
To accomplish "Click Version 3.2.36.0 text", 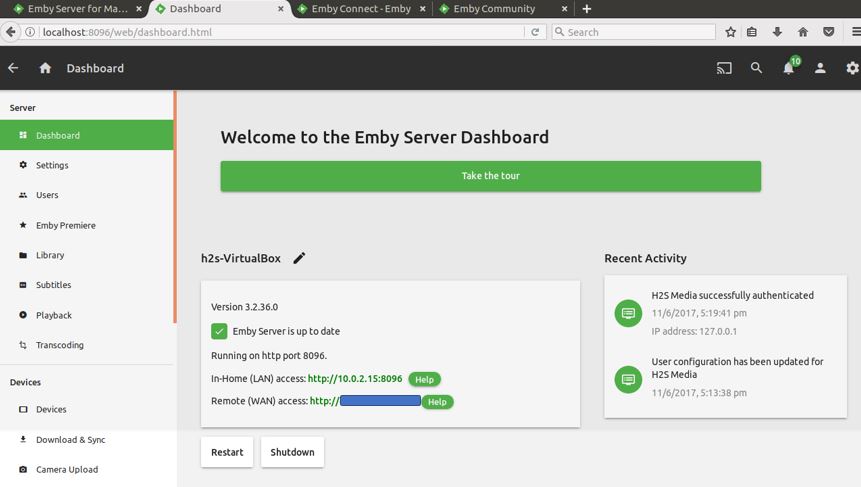I will click(244, 307).
